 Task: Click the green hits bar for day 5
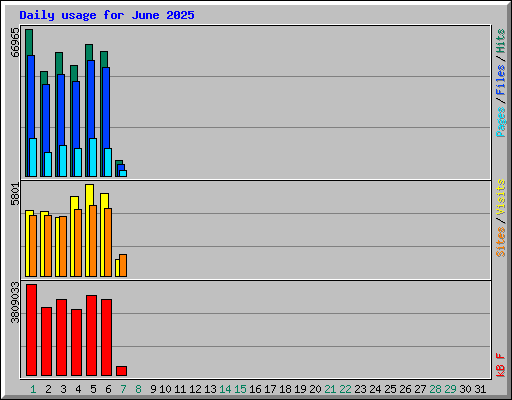pyautogui.click(x=89, y=52)
